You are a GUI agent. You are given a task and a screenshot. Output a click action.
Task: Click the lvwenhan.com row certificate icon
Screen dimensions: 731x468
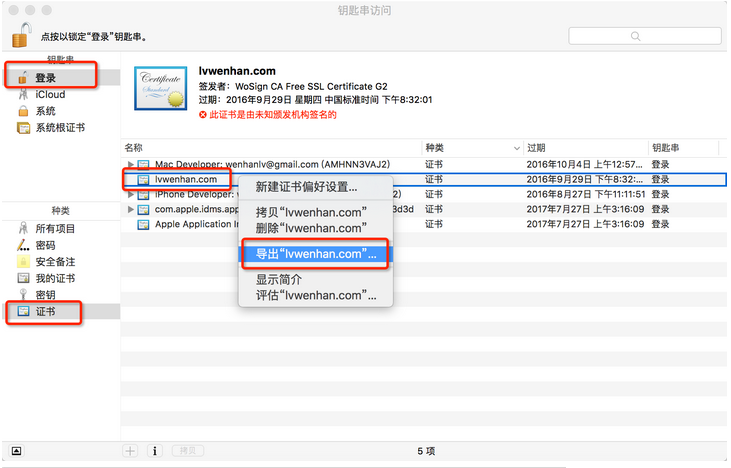pyautogui.click(x=143, y=179)
